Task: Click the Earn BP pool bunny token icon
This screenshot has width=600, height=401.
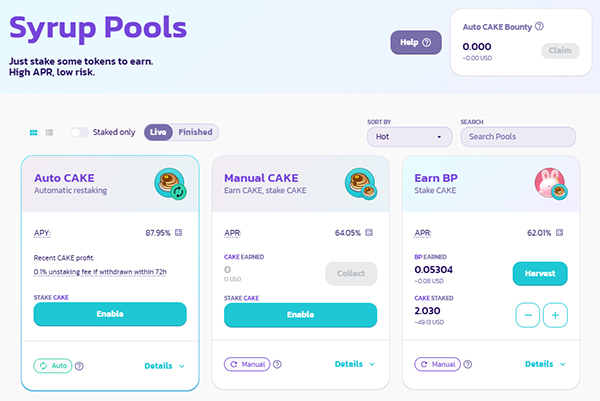Action: (551, 183)
